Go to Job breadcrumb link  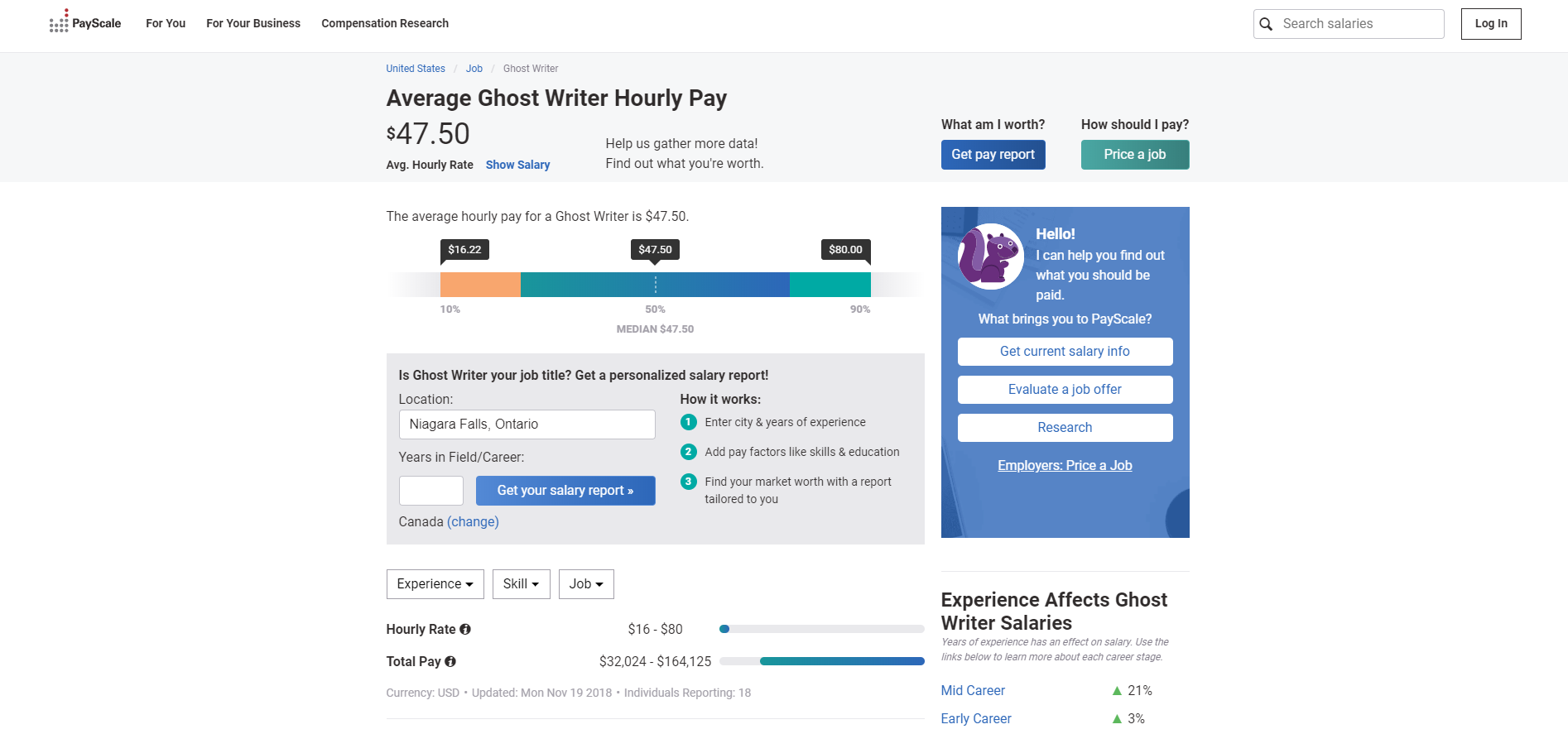coord(474,69)
